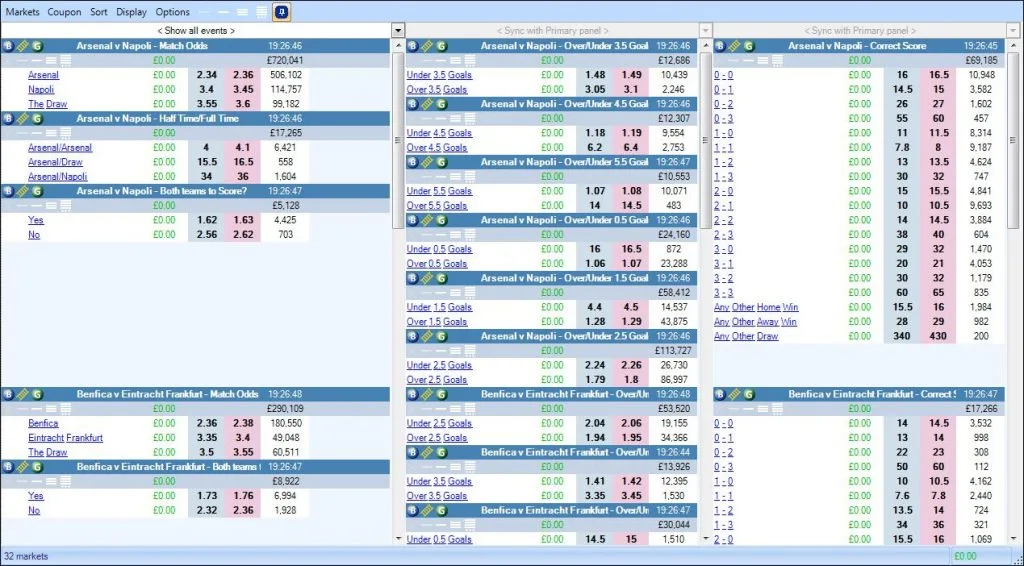Click the middle panel vertical scrollbar
This screenshot has width=1024, height=566.
pyautogui.click(x=705, y=140)
